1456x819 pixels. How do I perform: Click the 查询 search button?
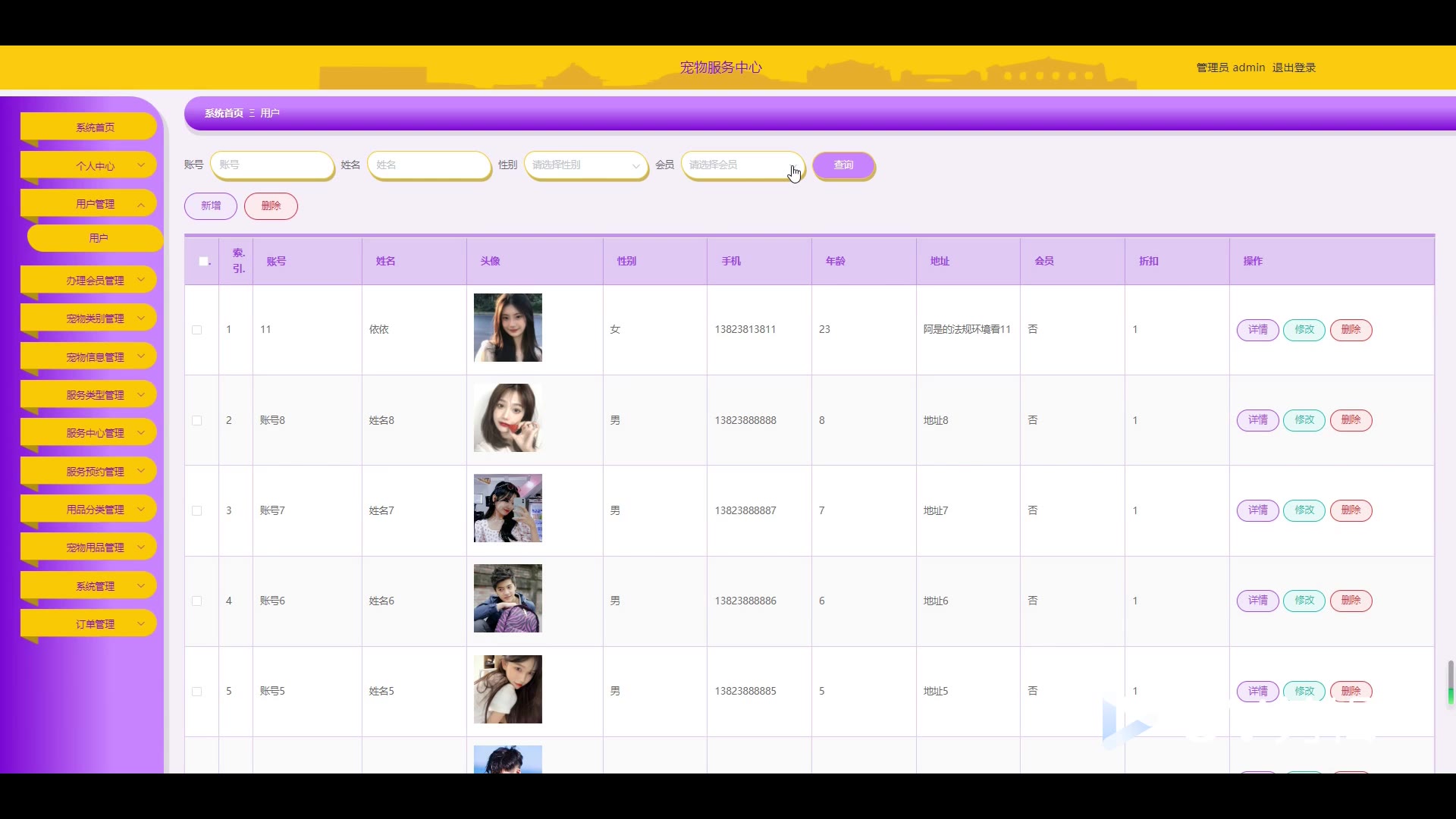pos(843,165)
